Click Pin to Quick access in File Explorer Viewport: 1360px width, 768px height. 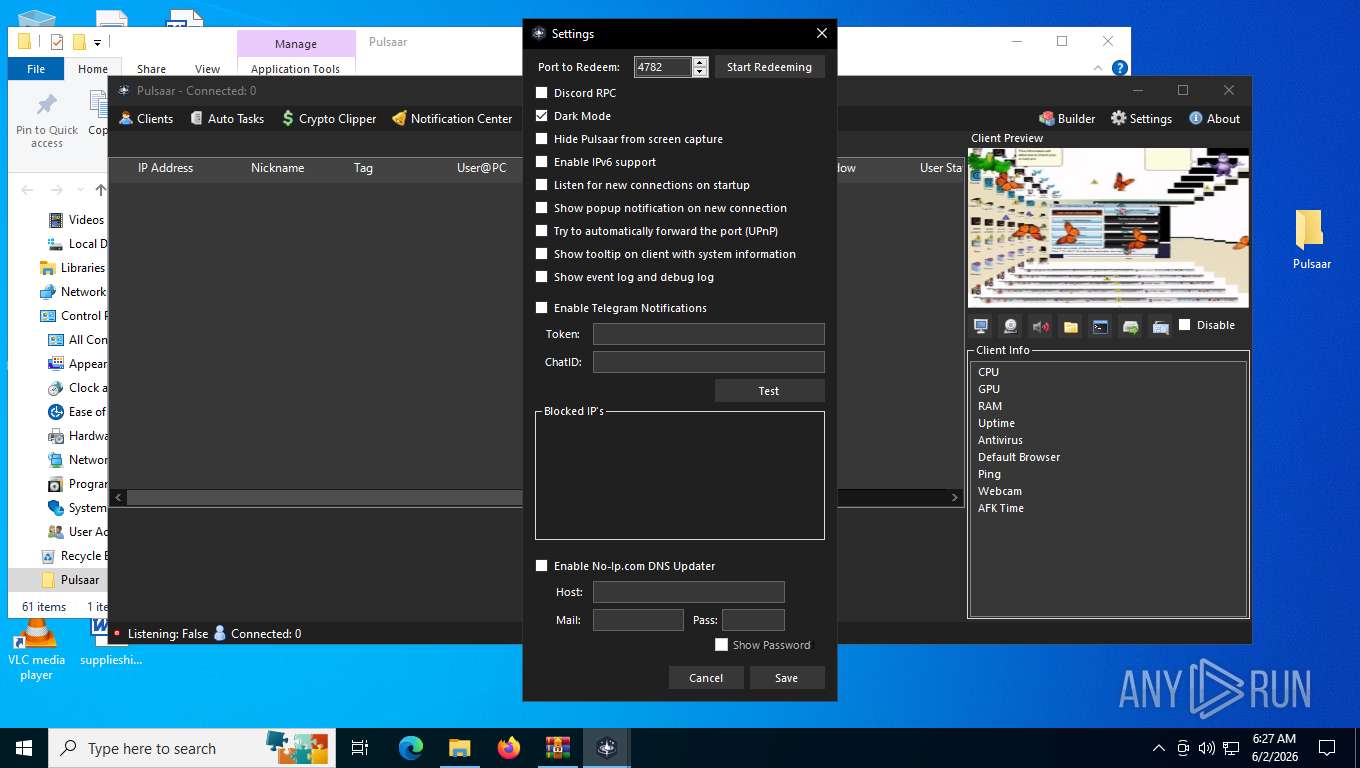pos(46,121)
